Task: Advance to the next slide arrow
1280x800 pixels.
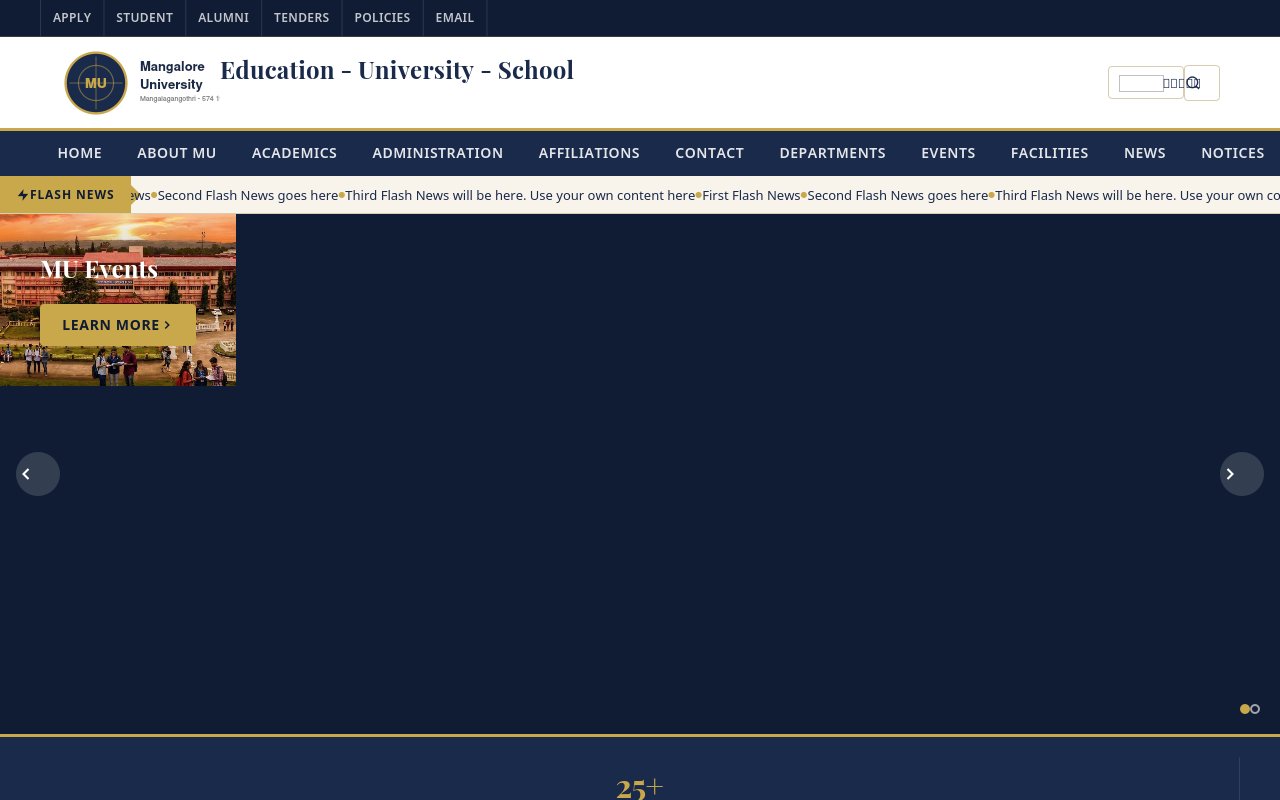Action: tap(1242, 474)
